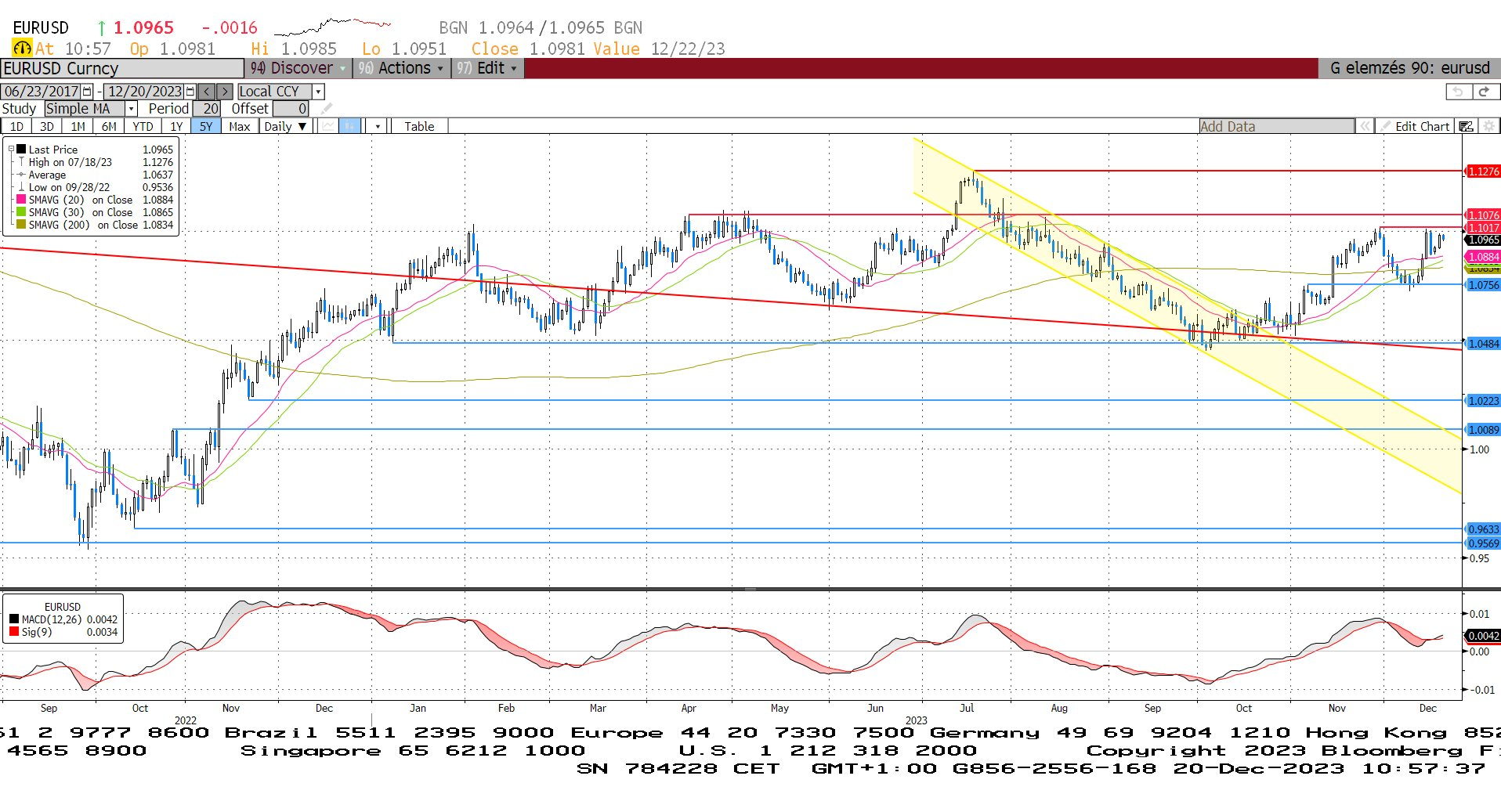Click the G elemzés 90: eurusd label
The height and width of the screenshot is (812, 1501).
(1409, 68)
